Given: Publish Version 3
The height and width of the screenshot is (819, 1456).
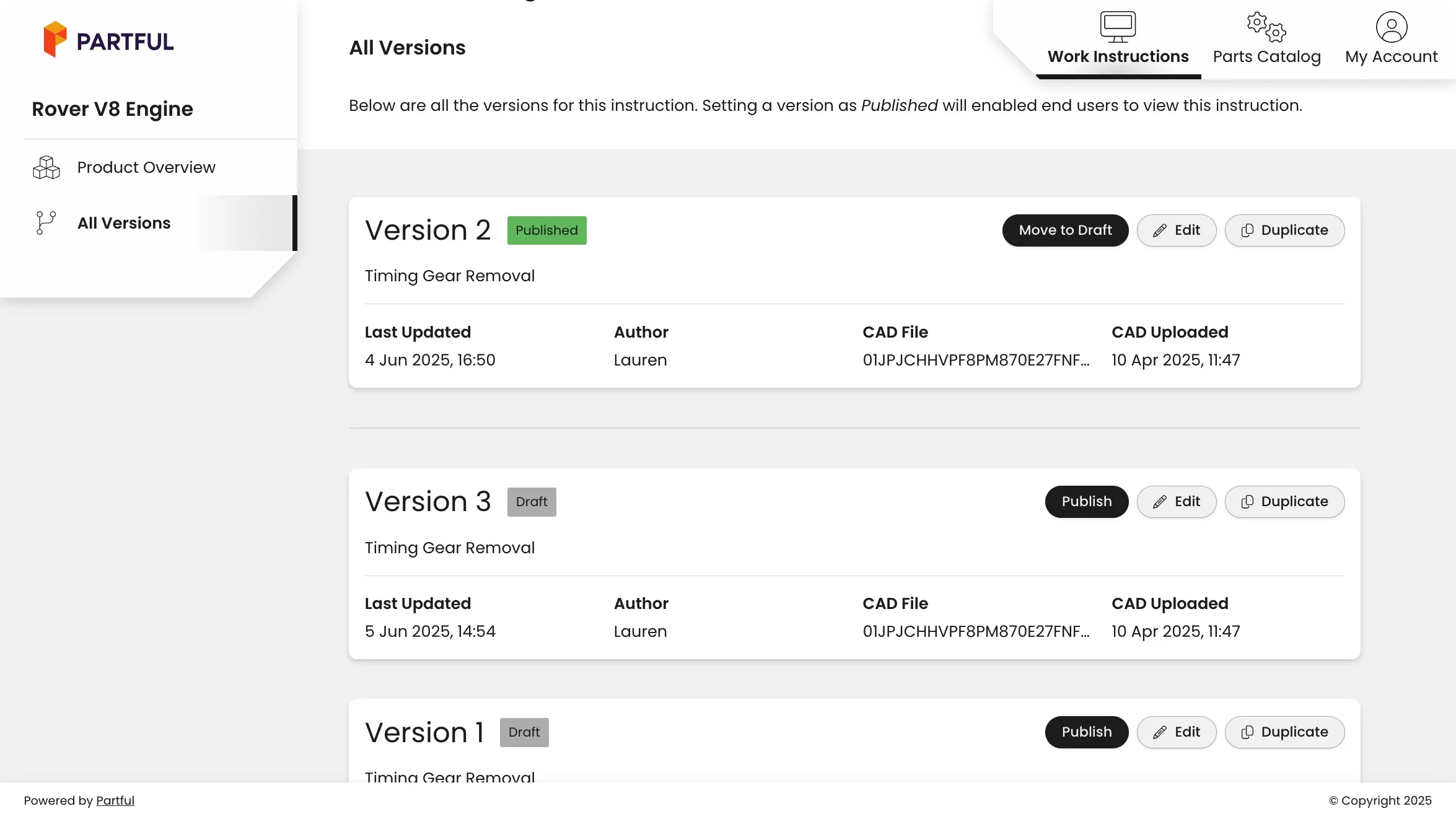Looking at the screenshot, I should click(1086, 502).
